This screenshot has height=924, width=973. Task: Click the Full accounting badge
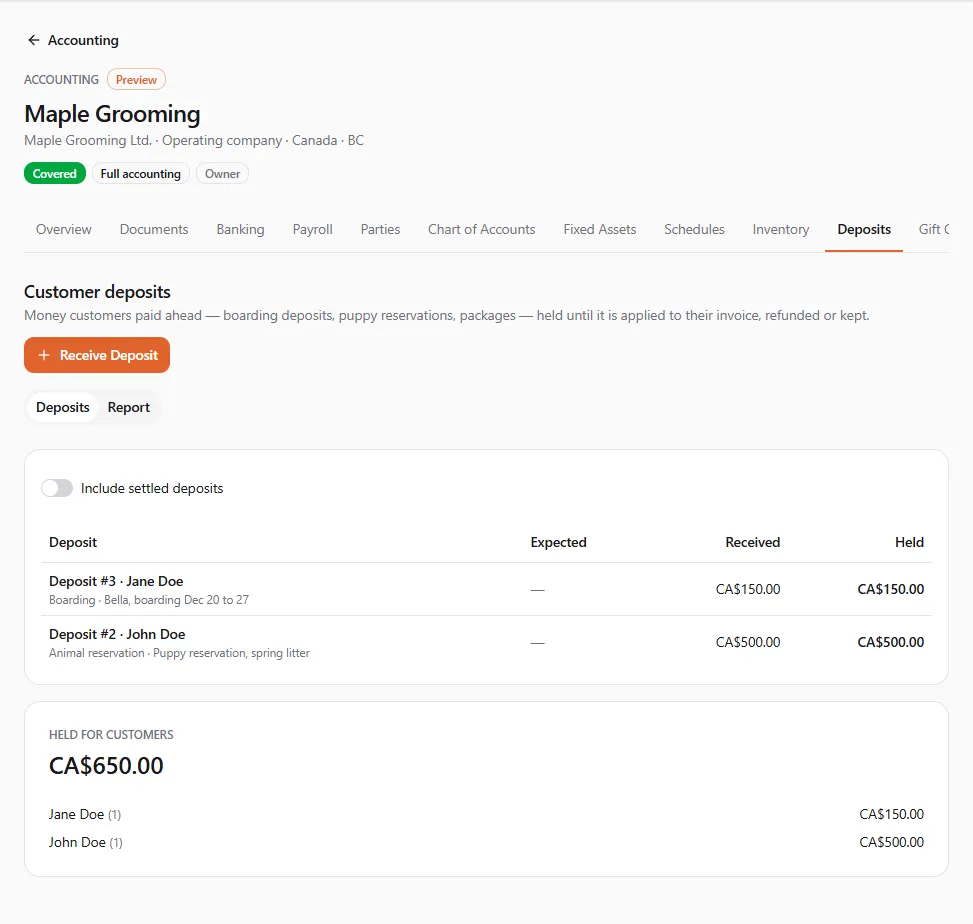[140, 174]
